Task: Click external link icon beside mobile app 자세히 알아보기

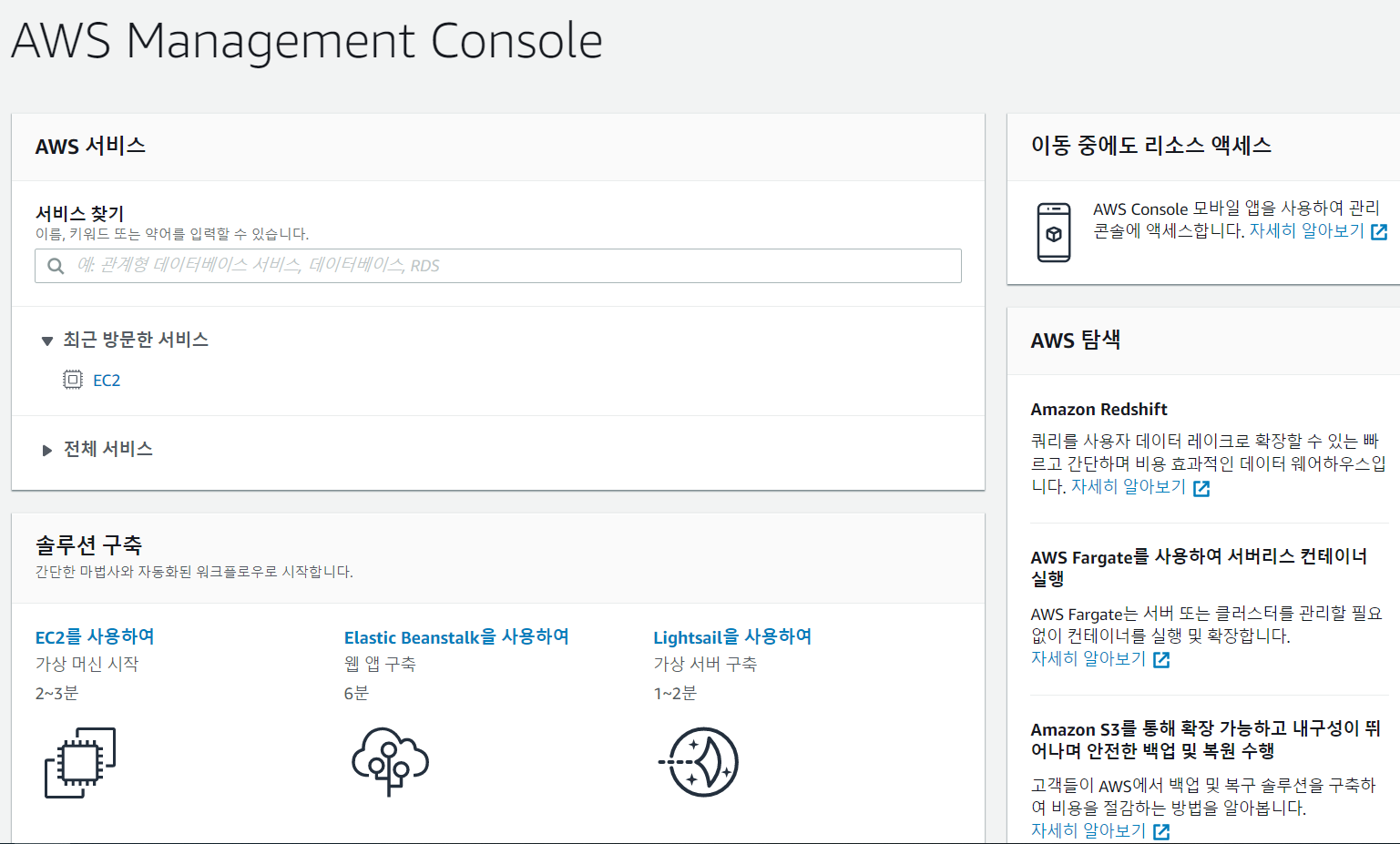Action: pos(1379,232)
